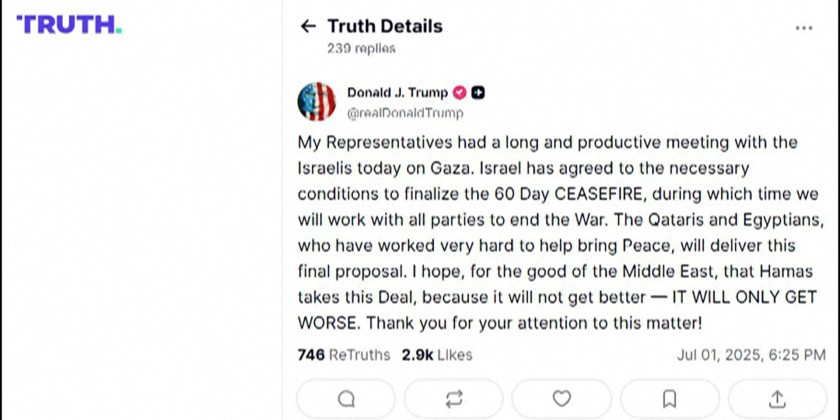Open the three-dot more options menu
The width and height of the screenshot is (840, 420).
[804, 28]
